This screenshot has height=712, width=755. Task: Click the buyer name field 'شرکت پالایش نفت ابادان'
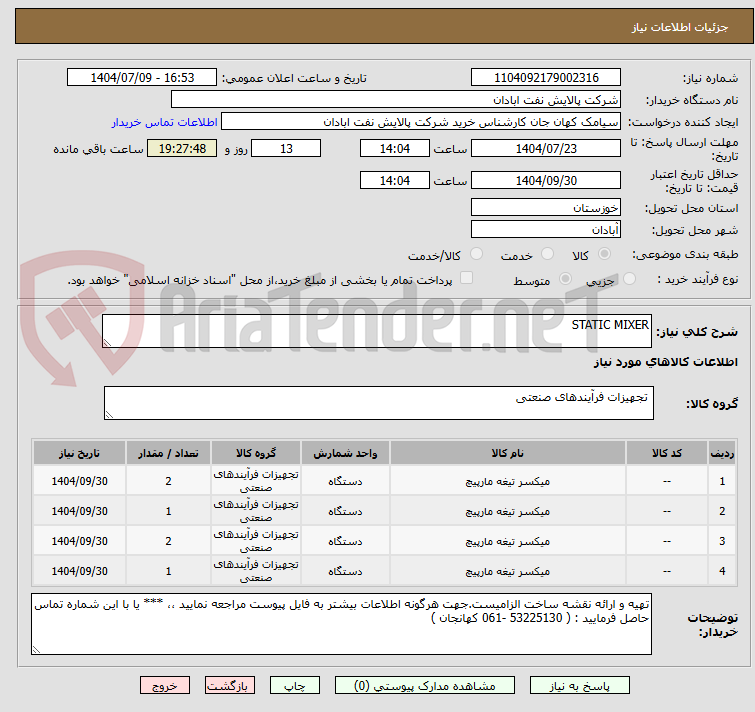[396, 100]
